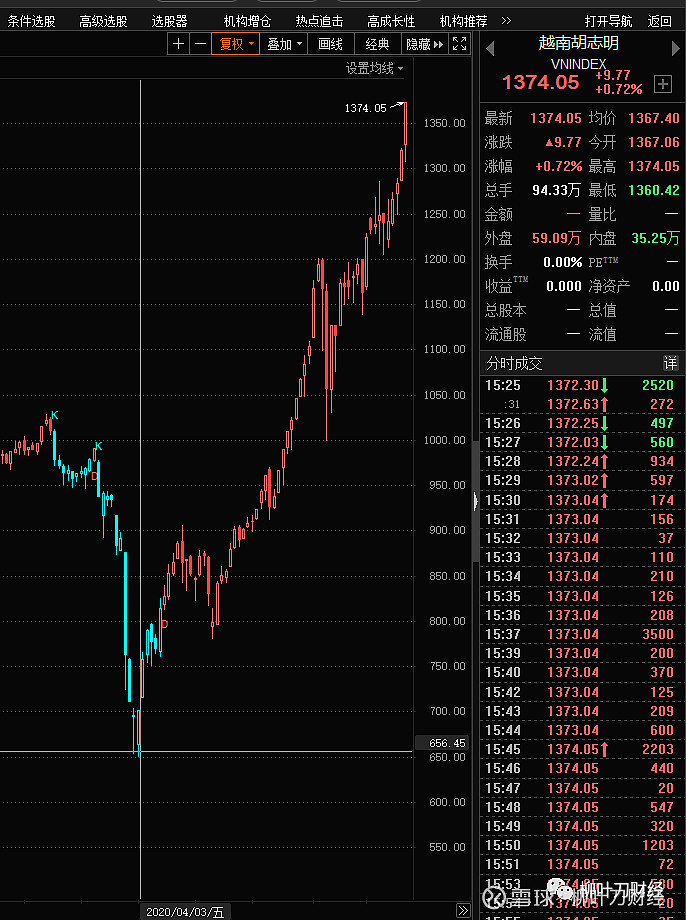The height and width of the screenshot is (920, 686).
Task: Click the 最新 1374.05 value
Action: [555, 118]
